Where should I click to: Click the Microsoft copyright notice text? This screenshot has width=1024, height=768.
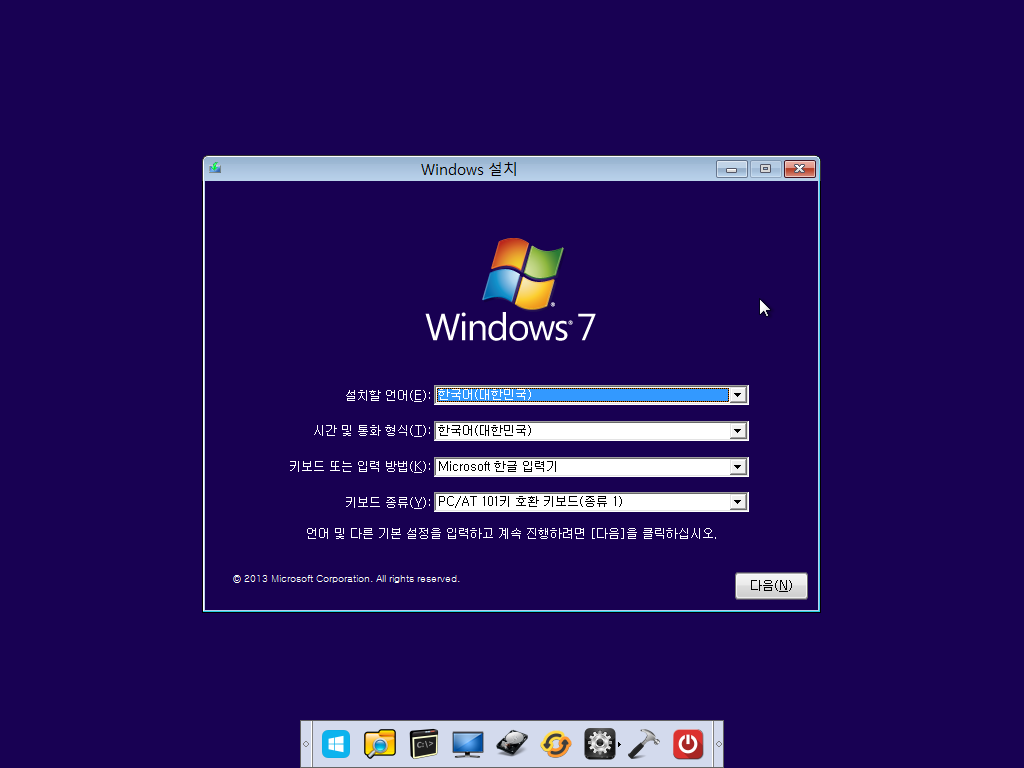point(346,579)
